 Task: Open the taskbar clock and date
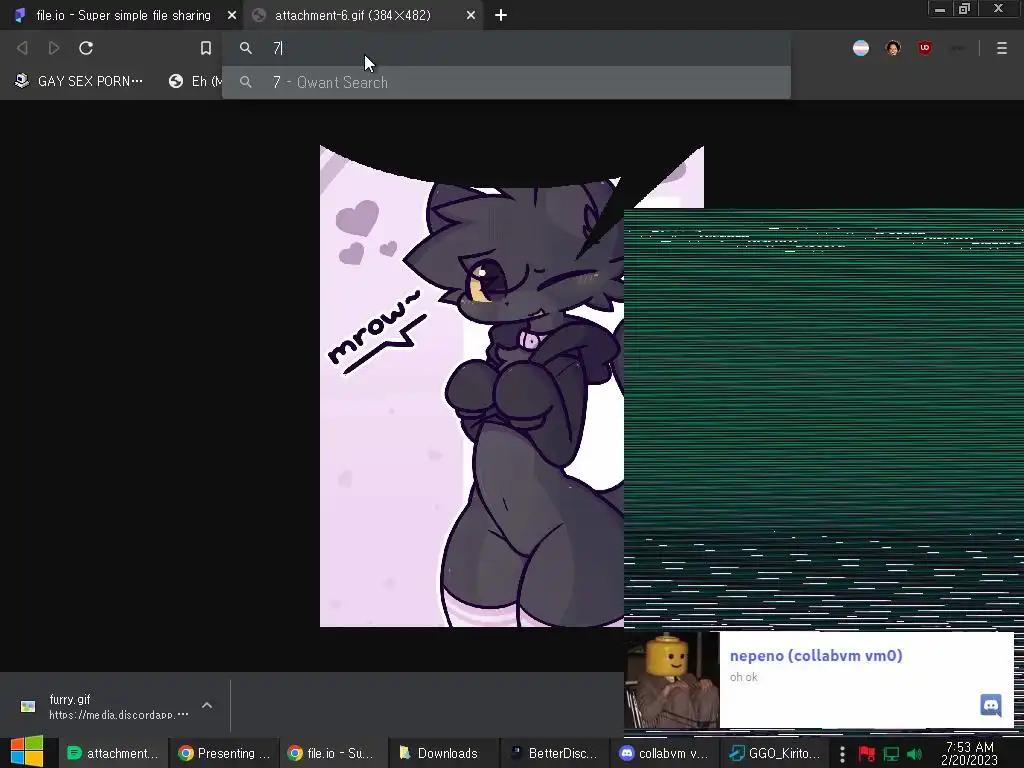click(970, 754)
